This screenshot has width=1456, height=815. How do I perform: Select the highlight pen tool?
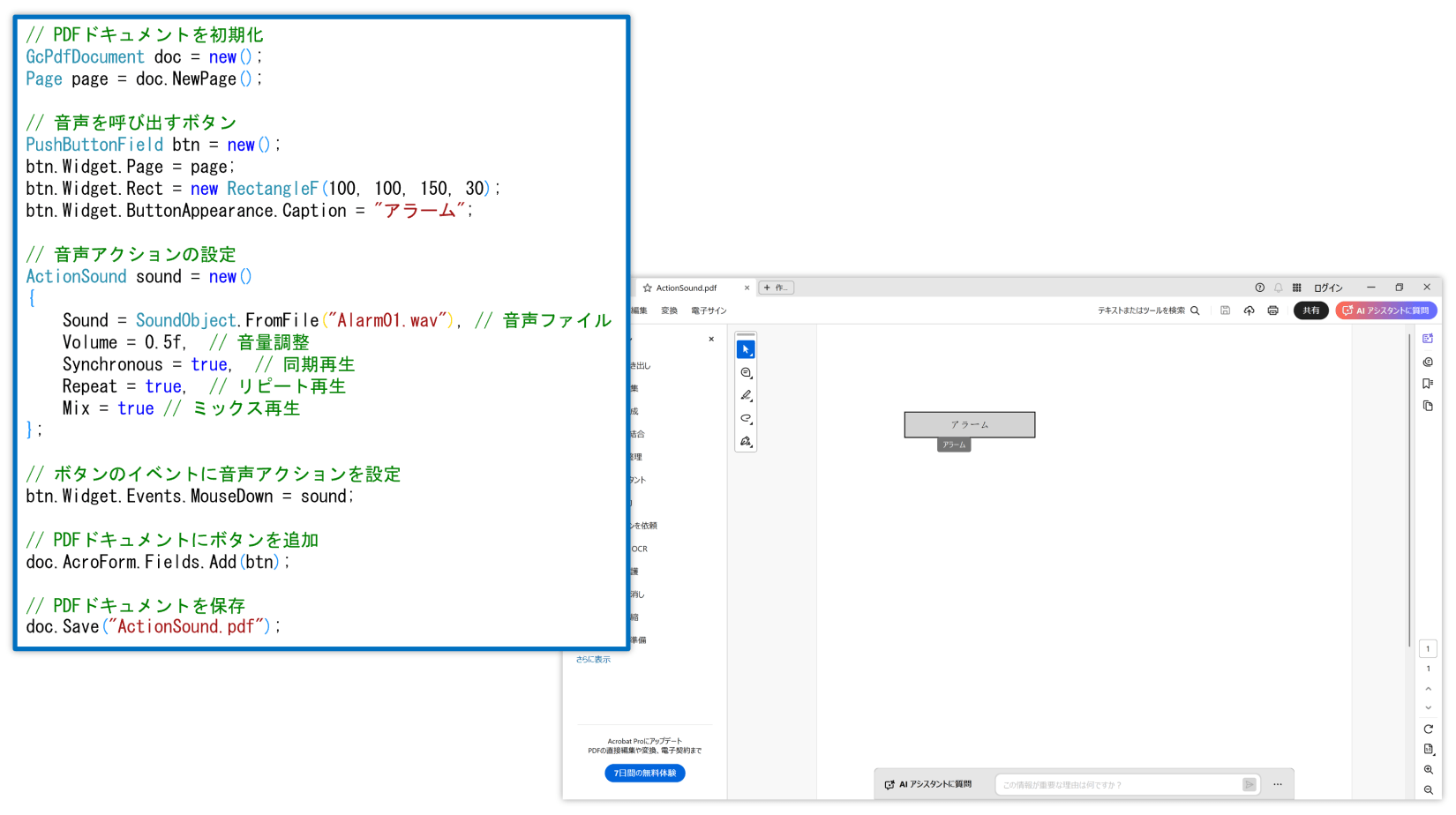pyautogui.click(x=746, y=395)
